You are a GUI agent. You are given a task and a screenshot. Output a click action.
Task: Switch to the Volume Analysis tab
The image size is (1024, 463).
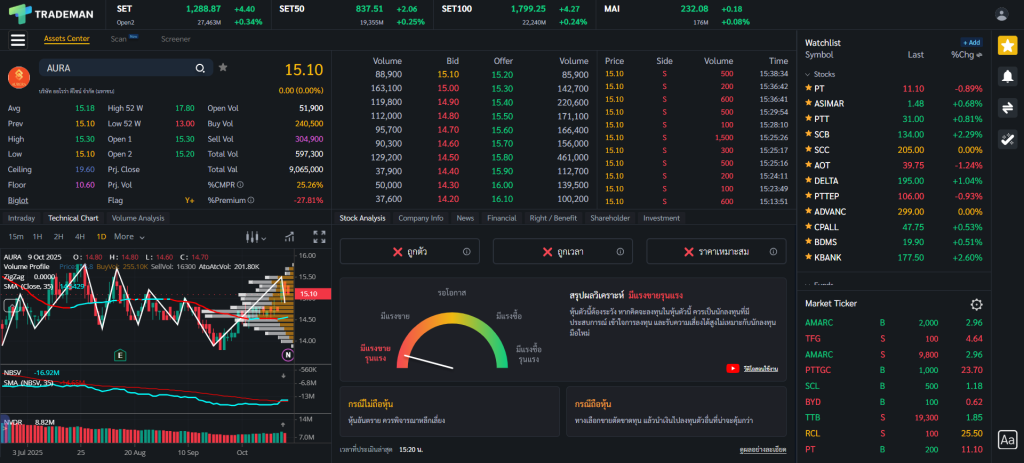[138, 218]
